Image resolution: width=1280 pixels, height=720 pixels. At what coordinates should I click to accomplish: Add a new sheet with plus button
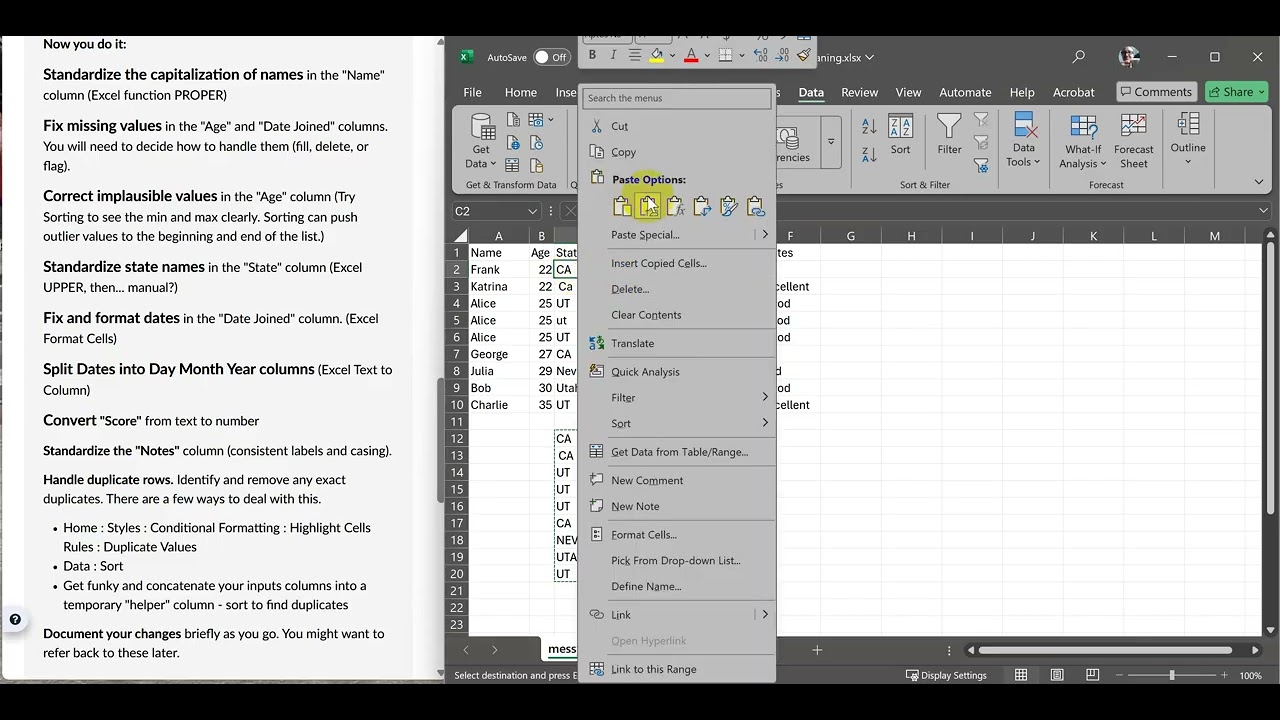tap(817, 650)
